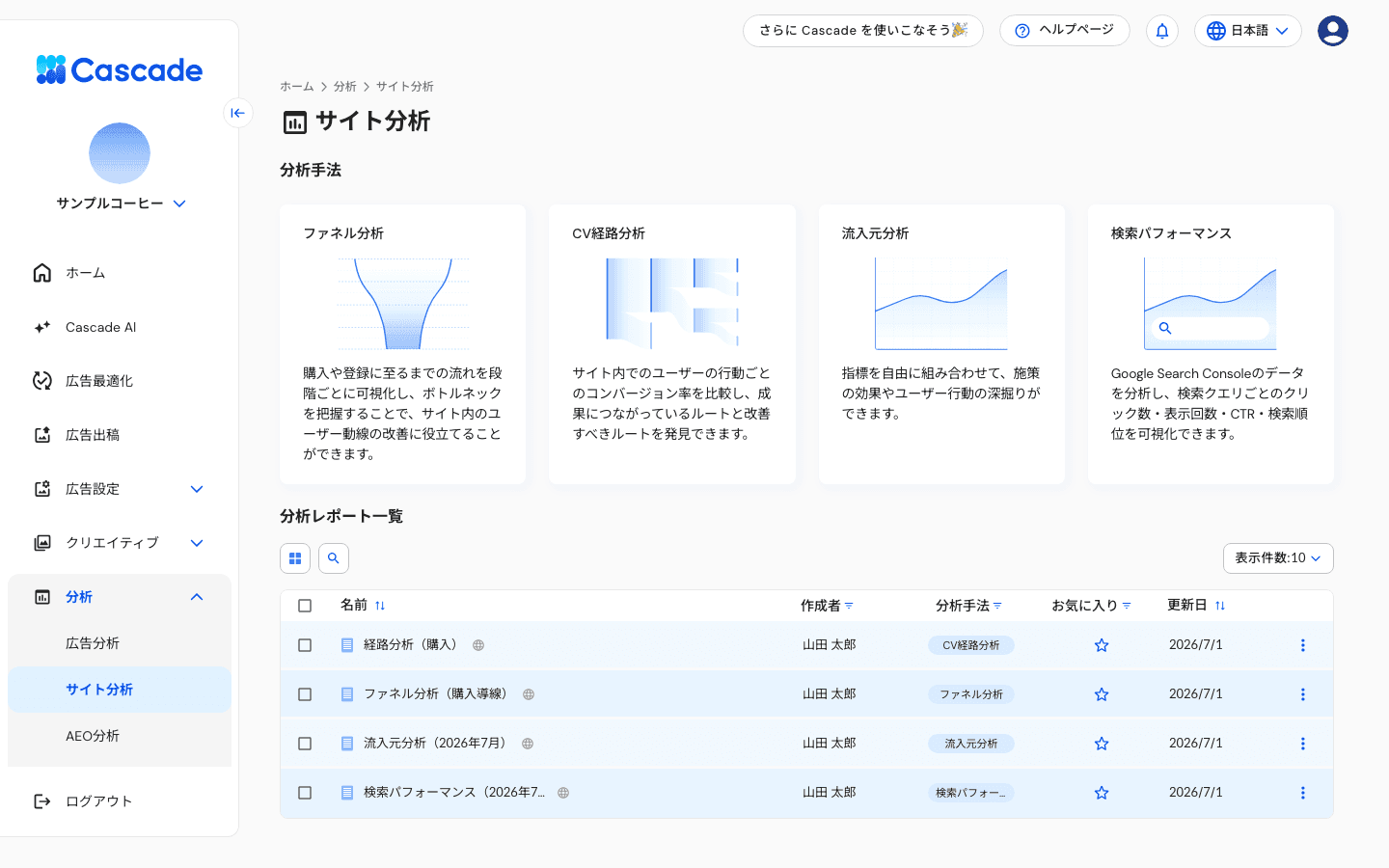Screen dimensions: 1389x868
Task: Open the 日本語 language dropdown
Action: point(1248,31)
